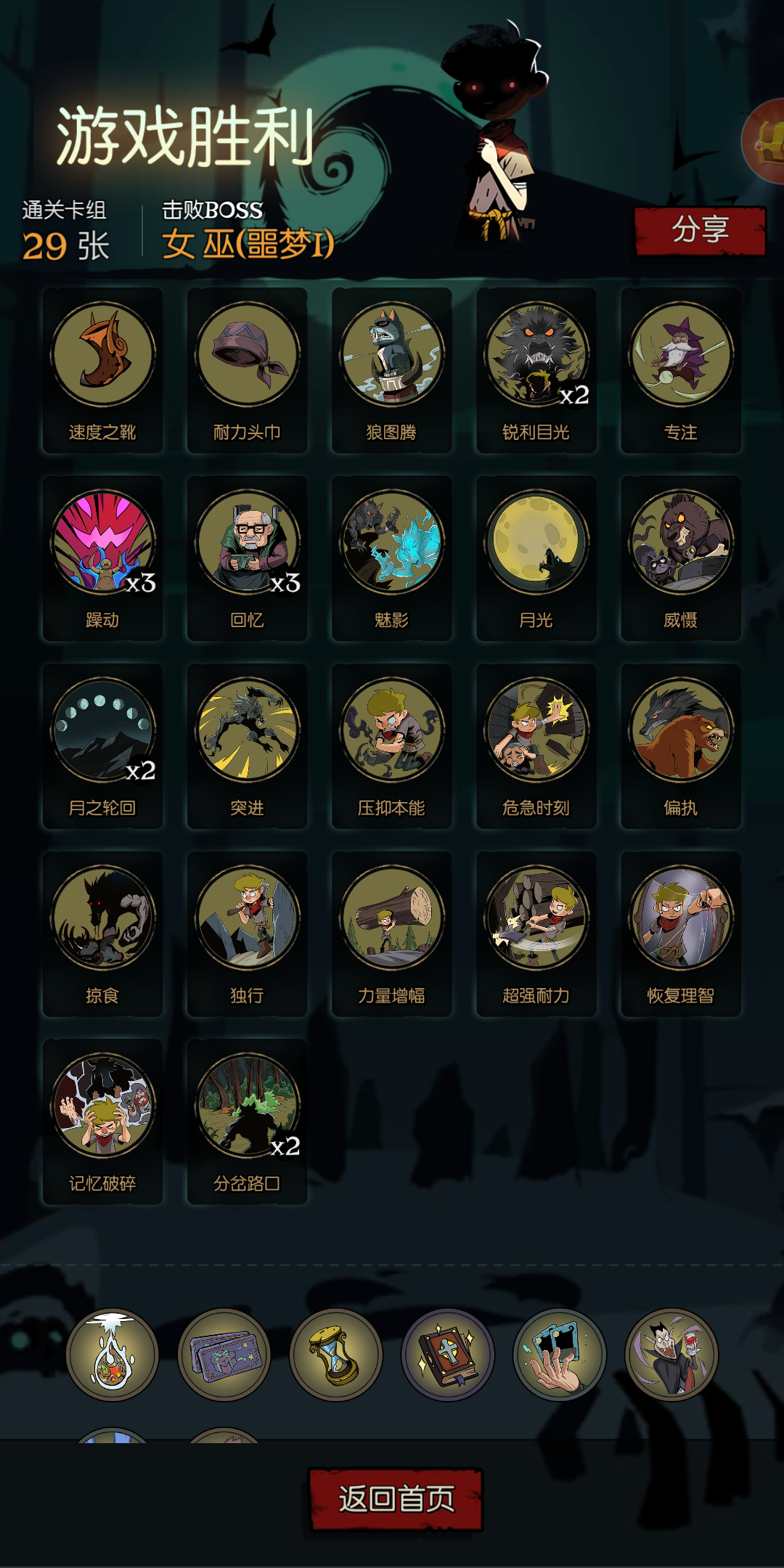
Task: Tap the 返回首页 return home button
Action: [x=396, y=1499]
